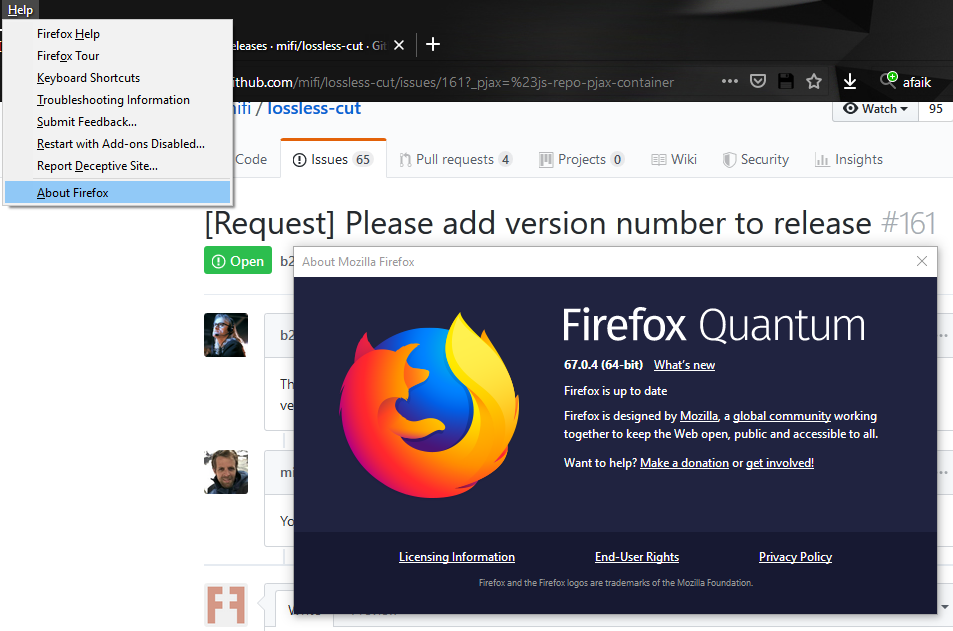Image resolution: width=953 pixels, height=631 pixels.
Task: Click the Pull requests icon
Action: 404,158
